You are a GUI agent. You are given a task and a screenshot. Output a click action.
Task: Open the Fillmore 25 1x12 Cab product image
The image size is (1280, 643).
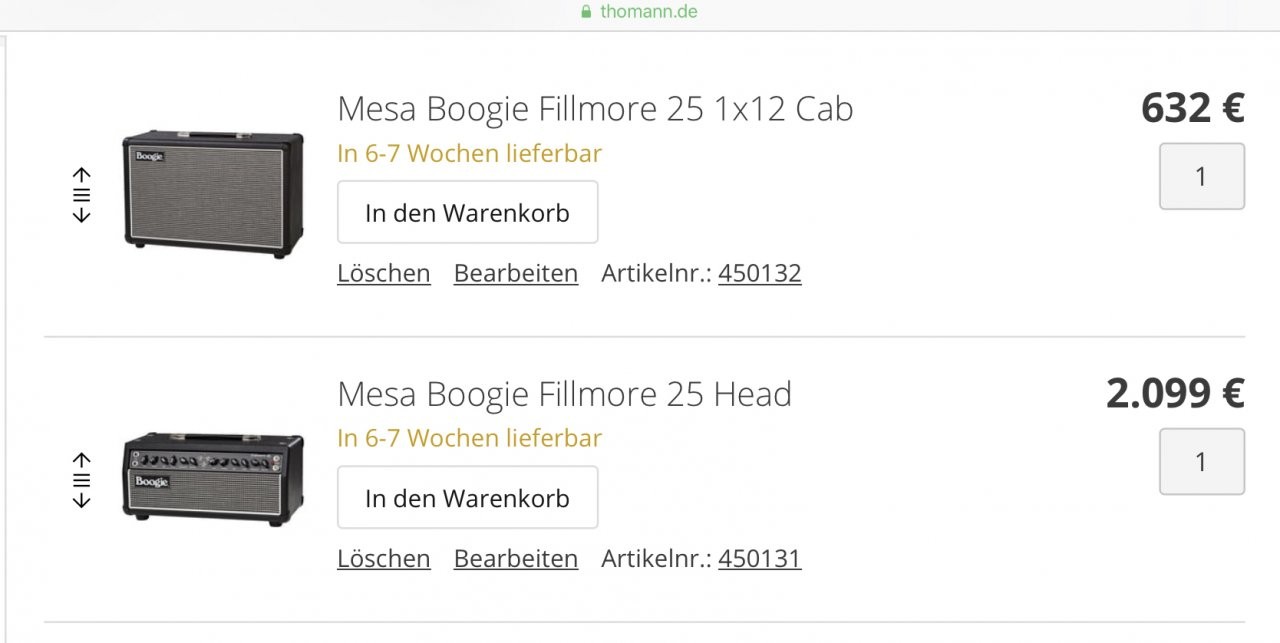(213, 190)
